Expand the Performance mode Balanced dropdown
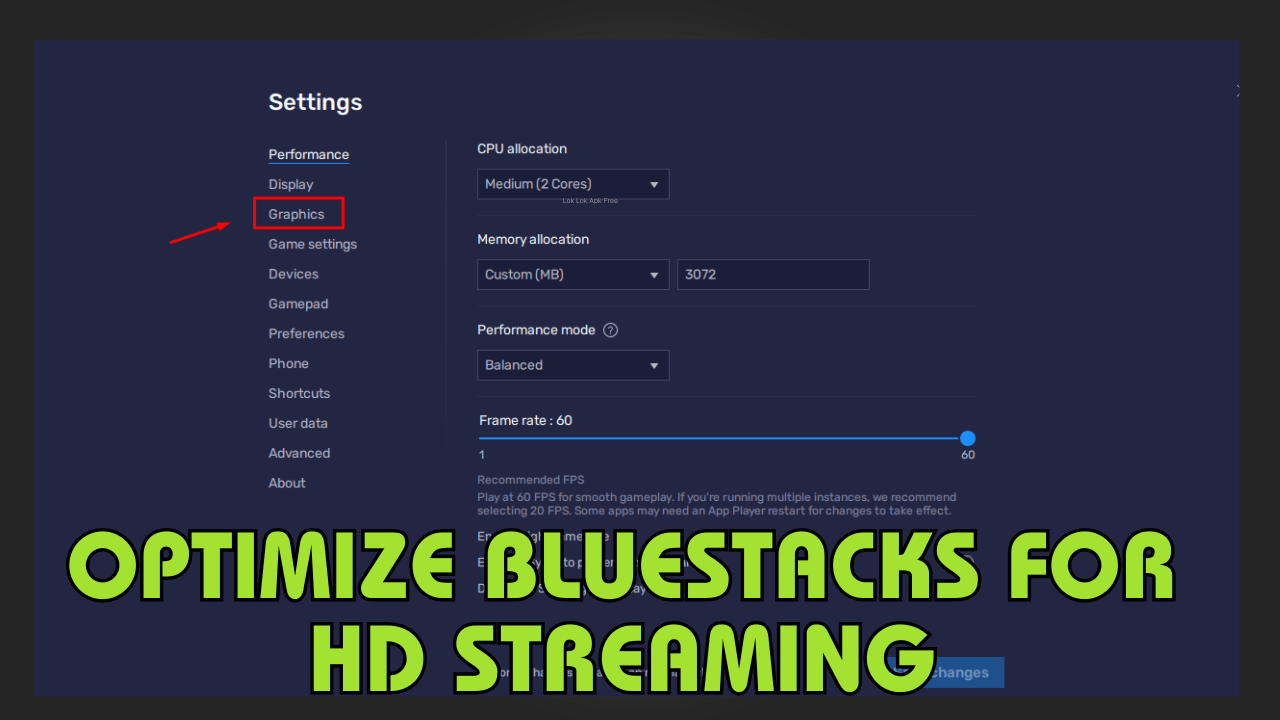The height and width of the screenshot is (720, 1280). (x=573, y=365)
